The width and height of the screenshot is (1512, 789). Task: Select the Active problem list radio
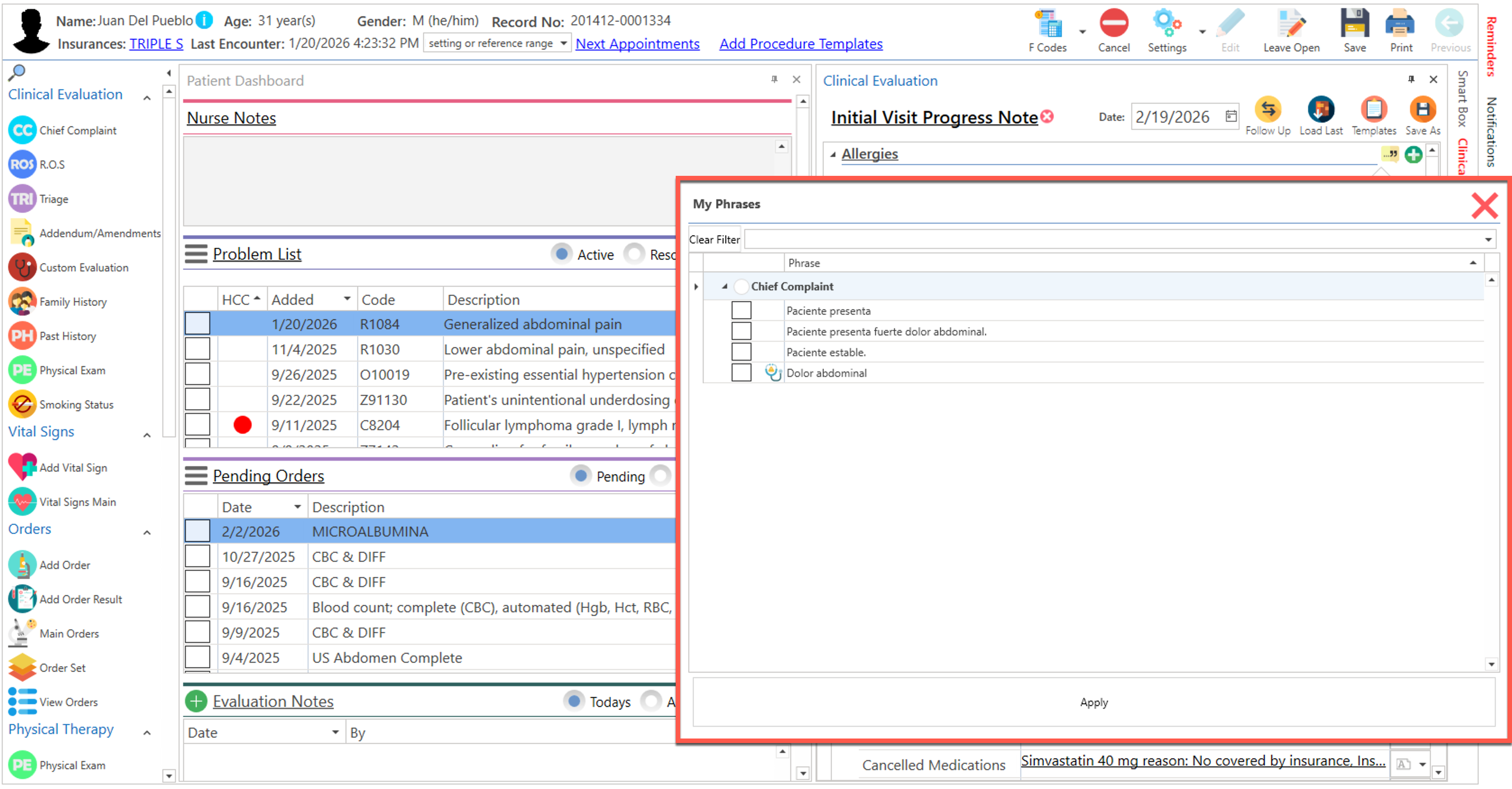pyautogui.click(x=562, y=254)
